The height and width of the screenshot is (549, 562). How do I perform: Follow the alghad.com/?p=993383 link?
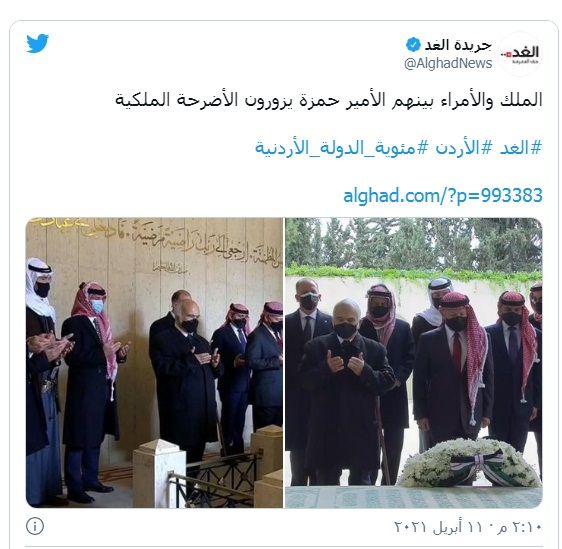(443, 196)
